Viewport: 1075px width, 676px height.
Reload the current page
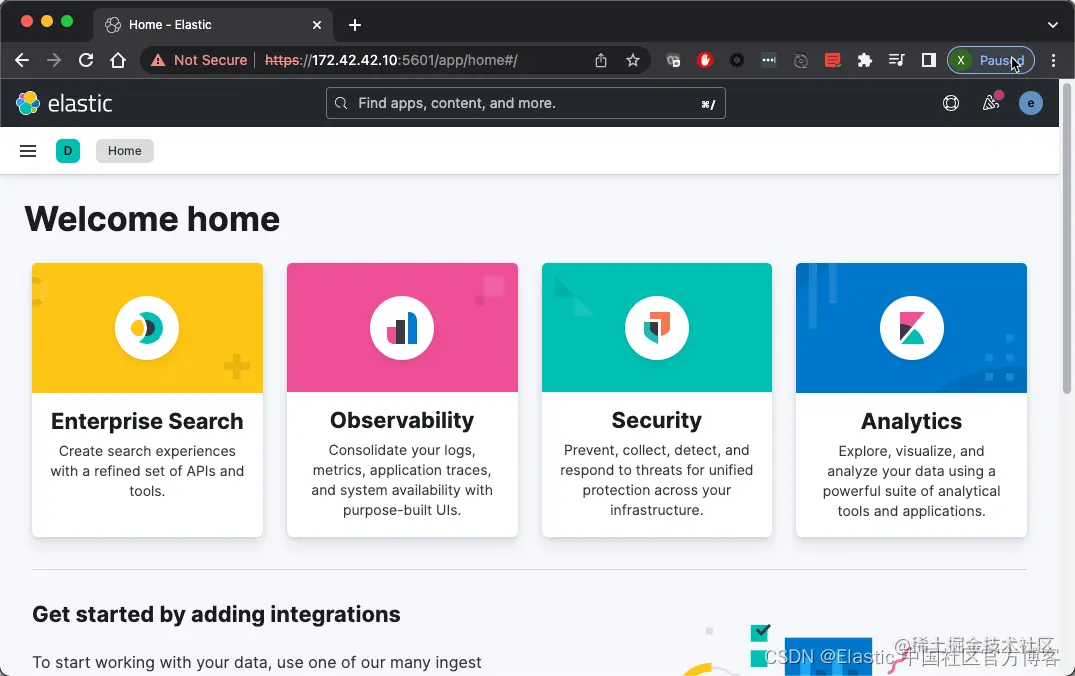[x=86, y=60]
